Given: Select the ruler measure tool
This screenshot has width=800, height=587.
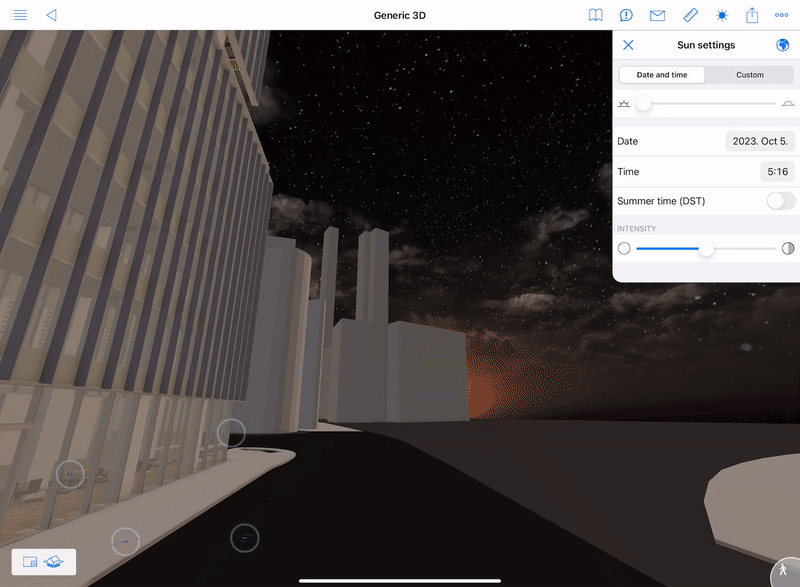Looking at the screenshot, I should coord(690,15).
